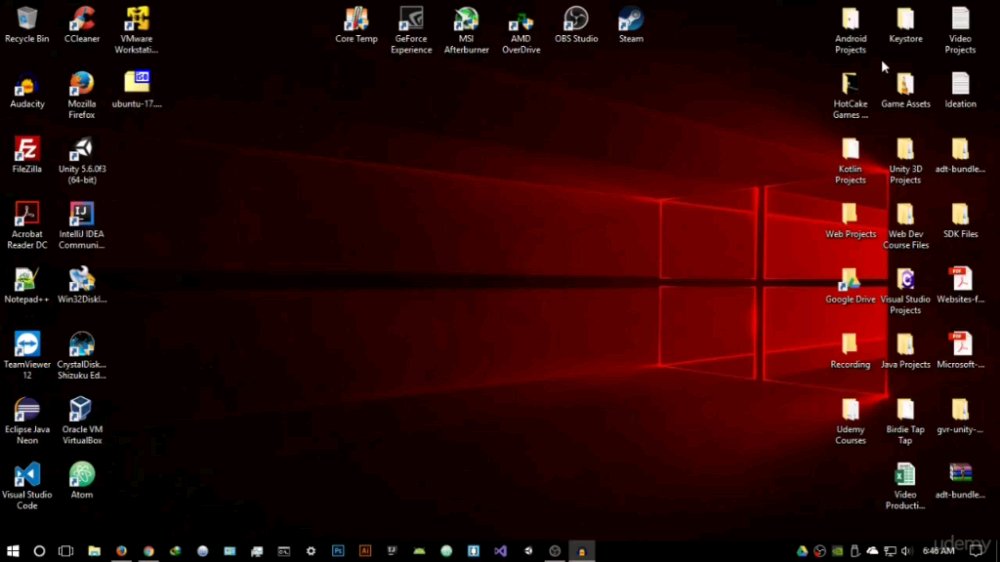Open the Windows Start menu

pyautogui.click(x=13, y=551)
